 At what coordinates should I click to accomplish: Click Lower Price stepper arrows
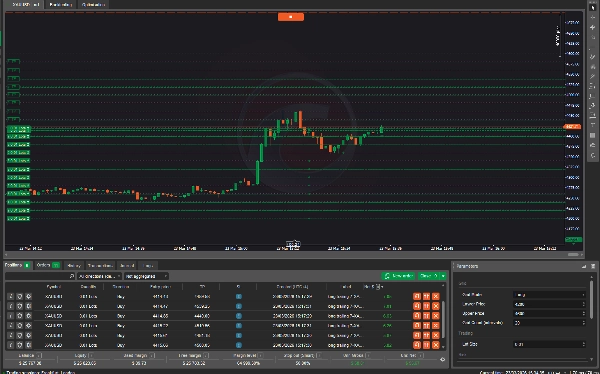(584, 304)
